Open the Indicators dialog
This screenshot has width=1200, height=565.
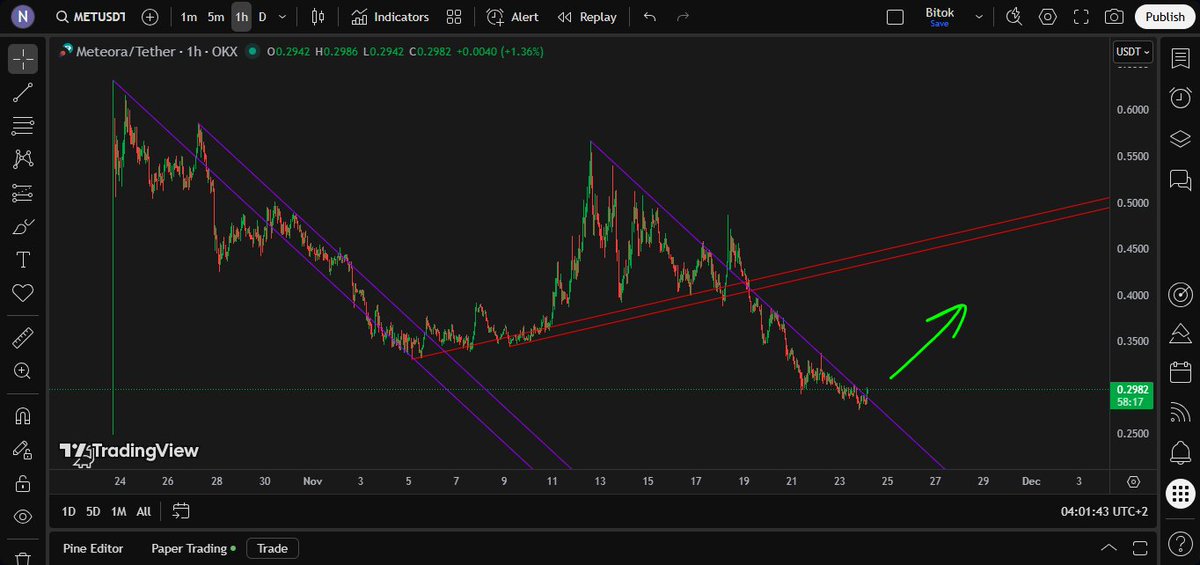tap(390, 17)
